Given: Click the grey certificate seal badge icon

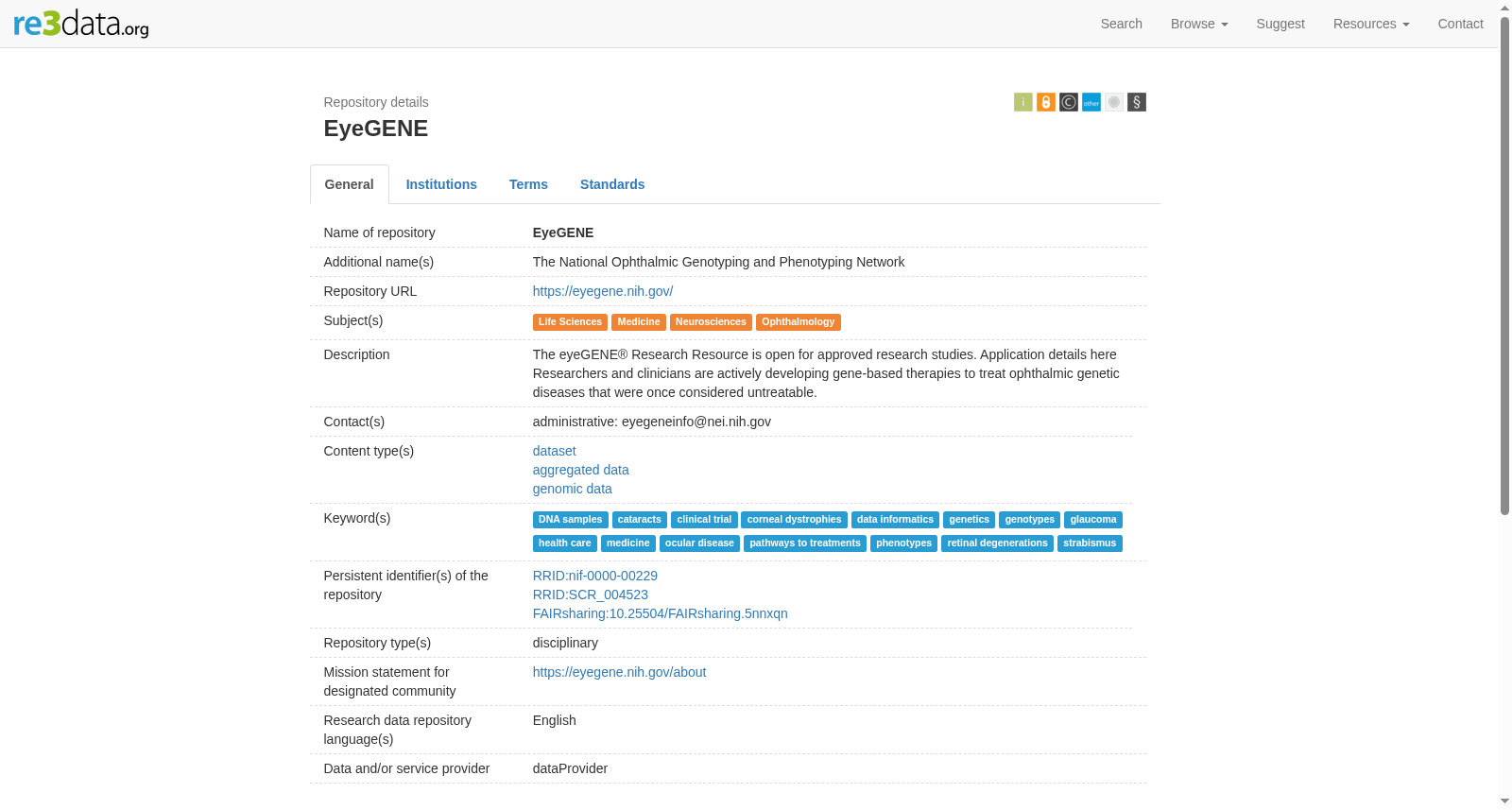Looking at the screenshot, I should tap(1114, 102).
